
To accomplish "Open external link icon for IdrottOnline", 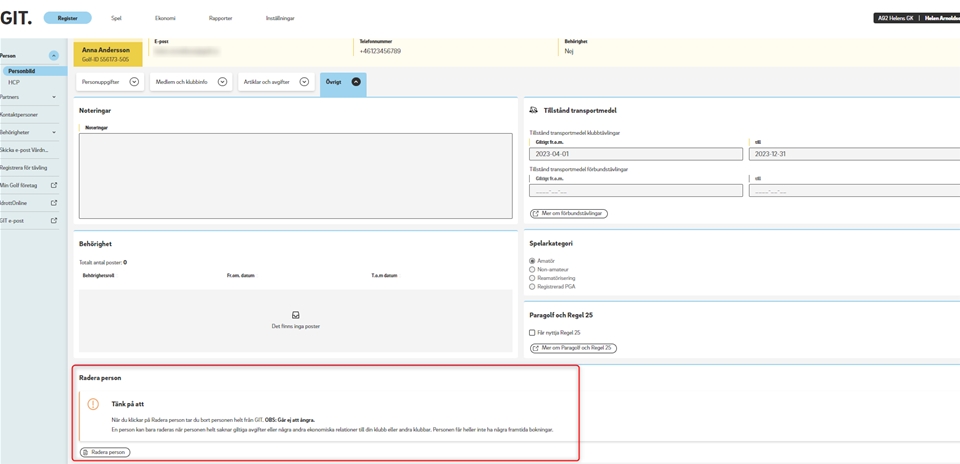I will click(54, 203).
